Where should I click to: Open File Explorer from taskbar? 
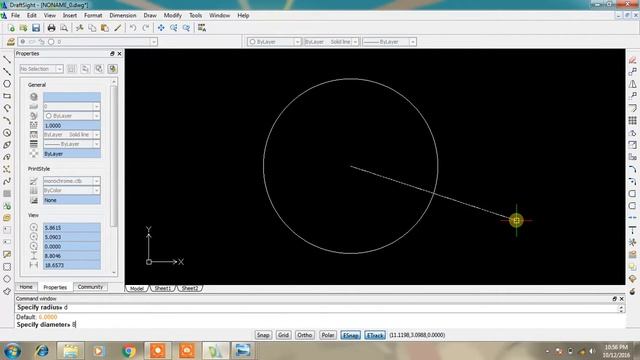[x=70, y=351]
